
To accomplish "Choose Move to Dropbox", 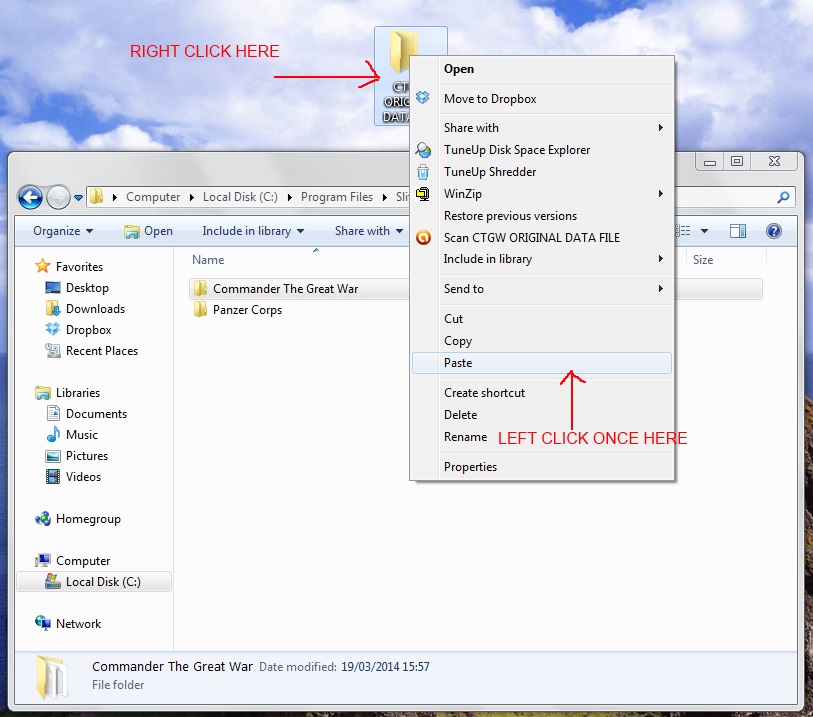I will pos(542,99).
